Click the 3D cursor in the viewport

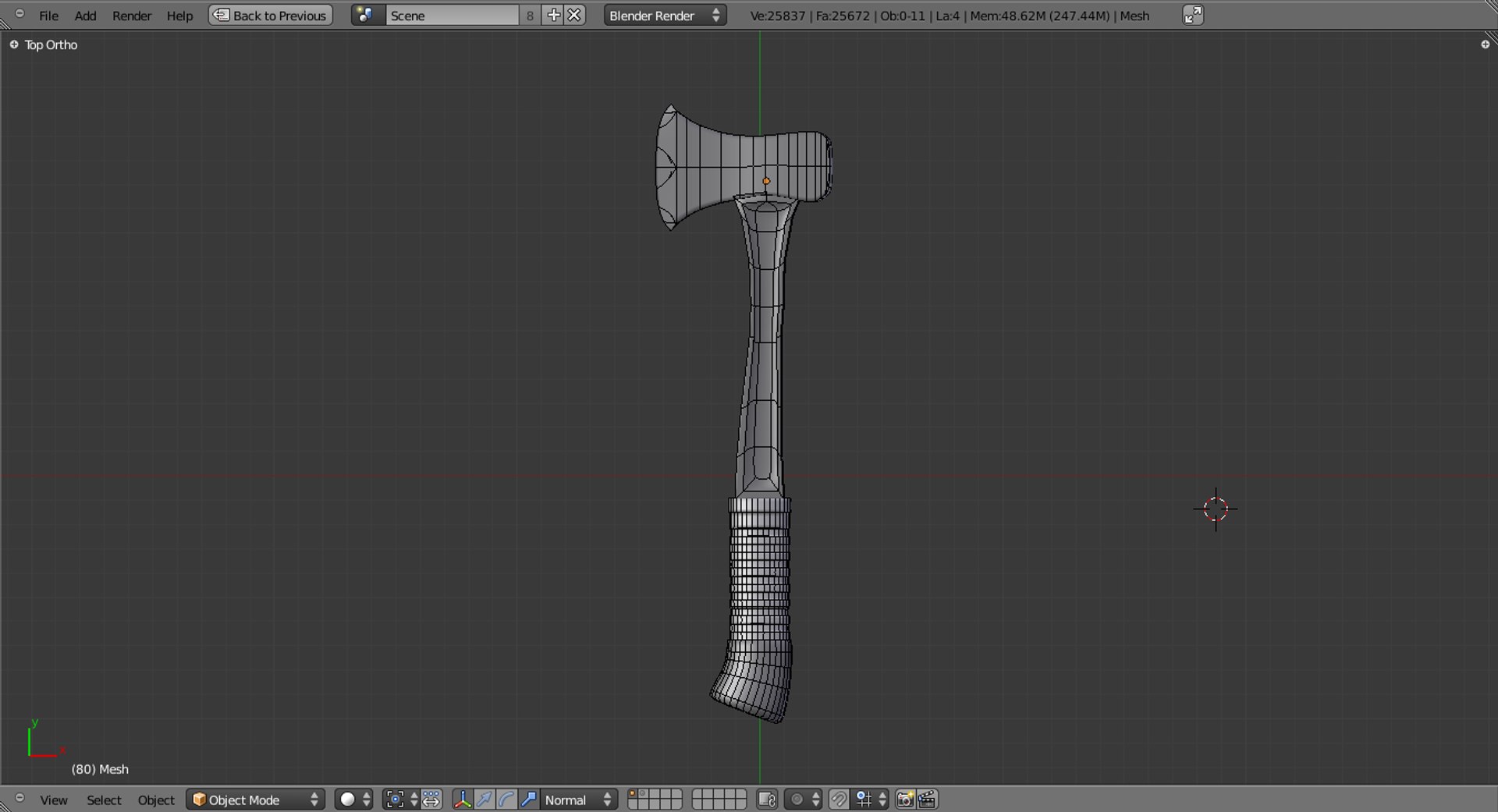click(1216, 509)
